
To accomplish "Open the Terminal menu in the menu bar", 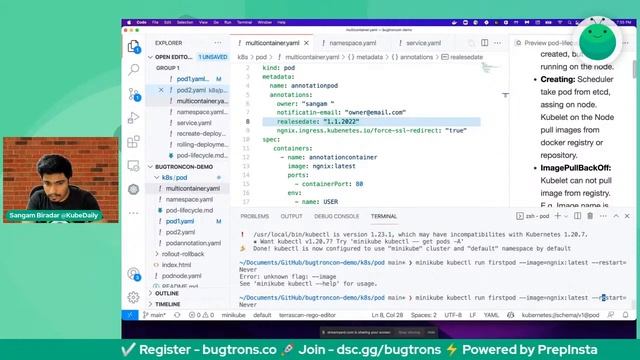I will (x=244, y=22).
